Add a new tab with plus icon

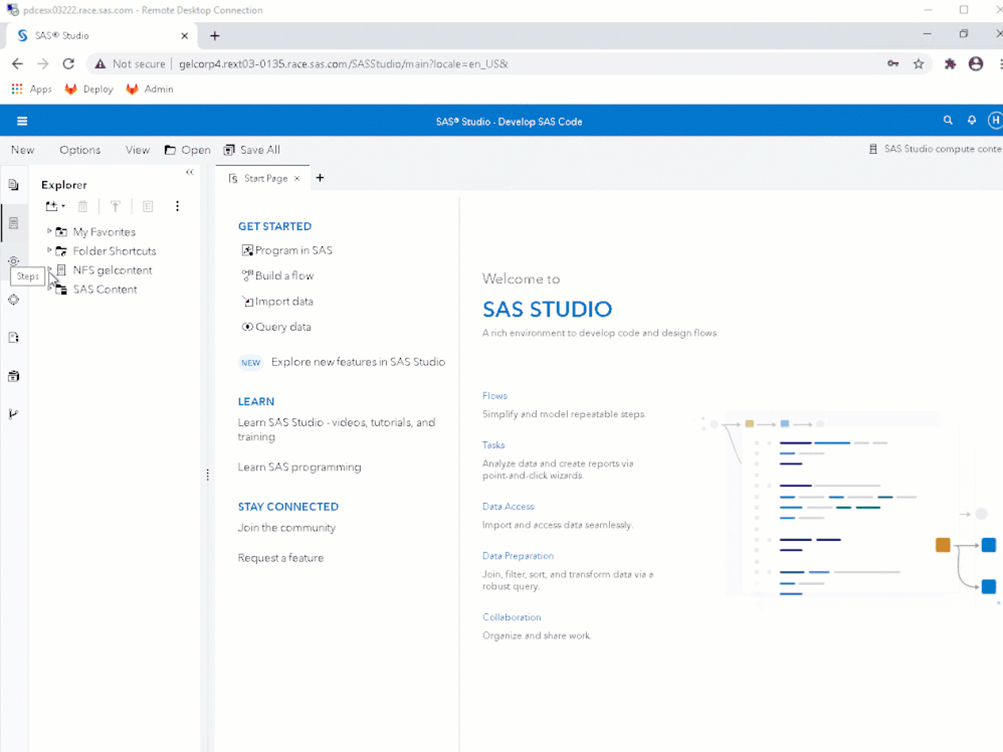tap(320, 178)
